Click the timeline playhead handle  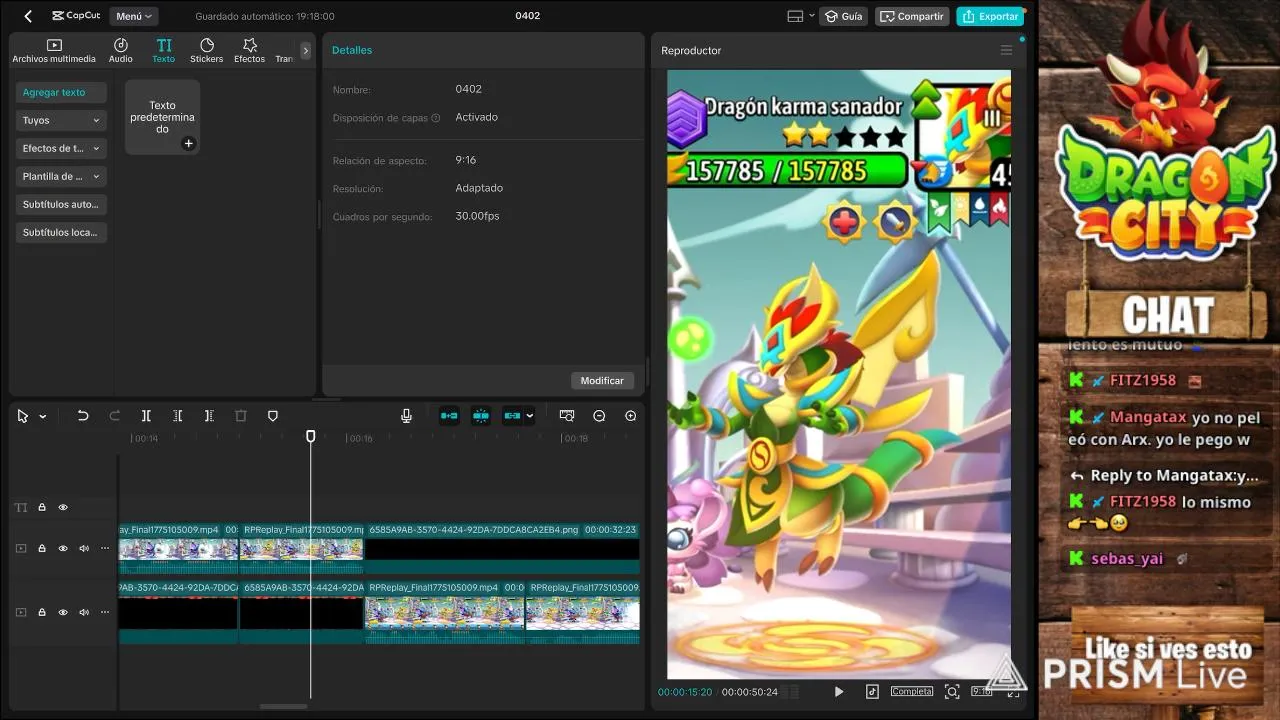click(x=310, y=436)
